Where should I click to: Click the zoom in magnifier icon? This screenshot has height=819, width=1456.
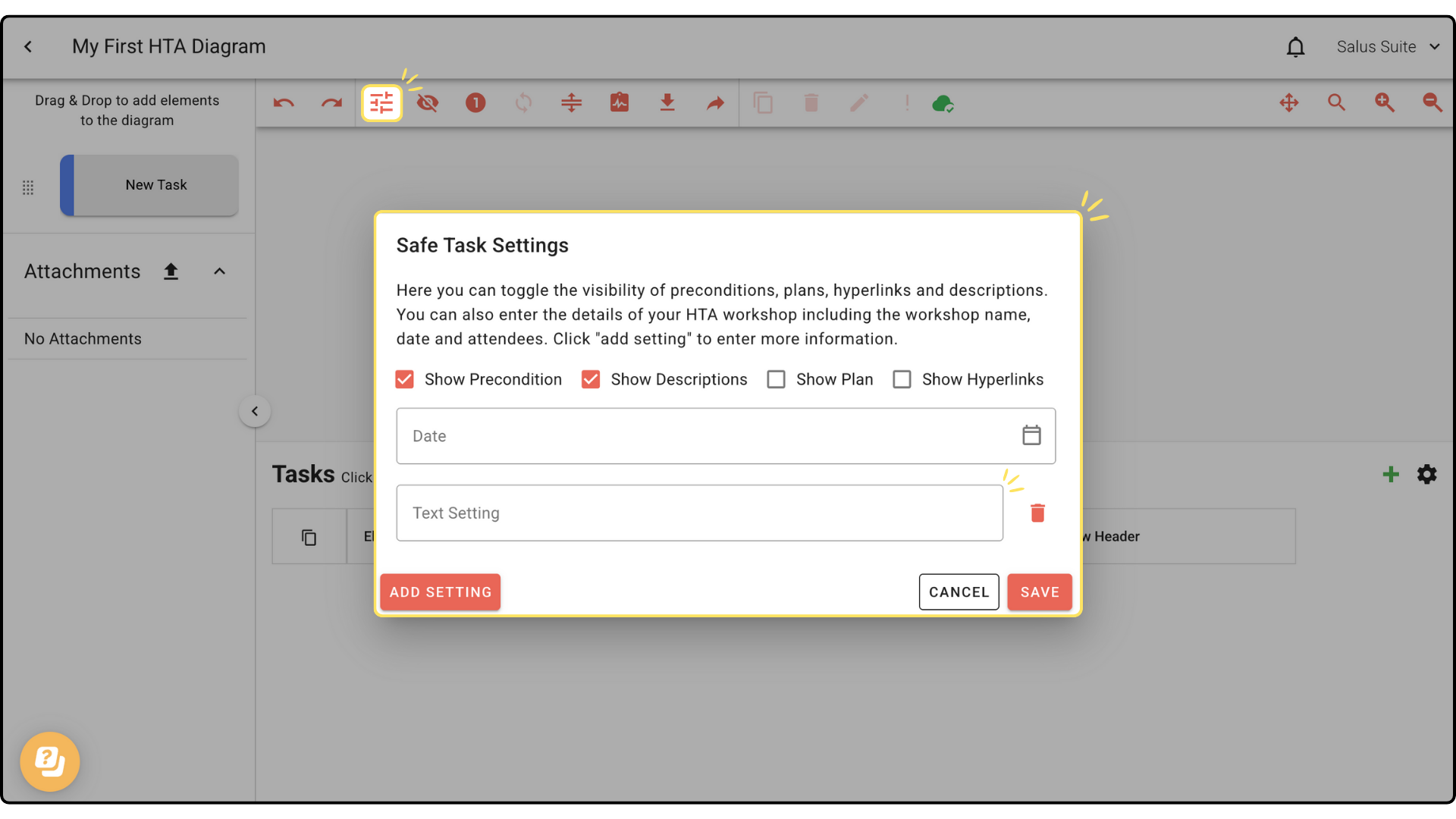pos(1384,102)
